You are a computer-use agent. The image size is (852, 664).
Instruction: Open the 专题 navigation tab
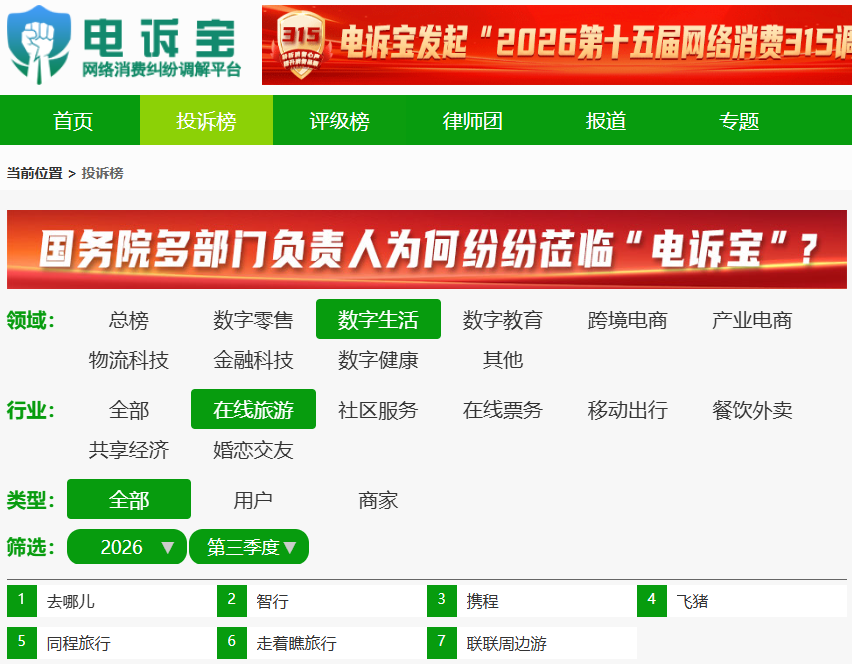(x=739, y=121)
